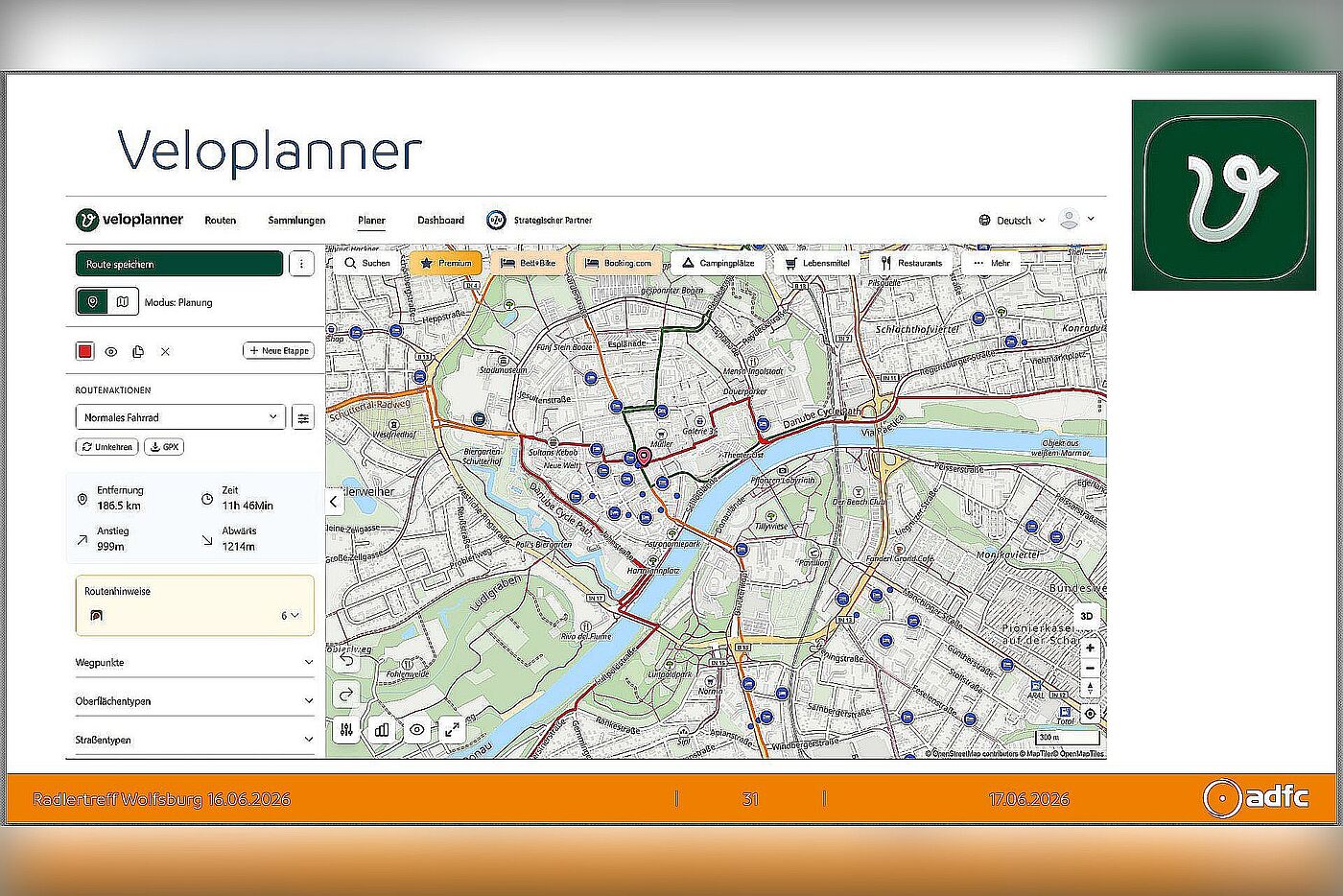Select the pin planning mode toggle
Screen dimensions: 1343x896
[x=92, y=302]
